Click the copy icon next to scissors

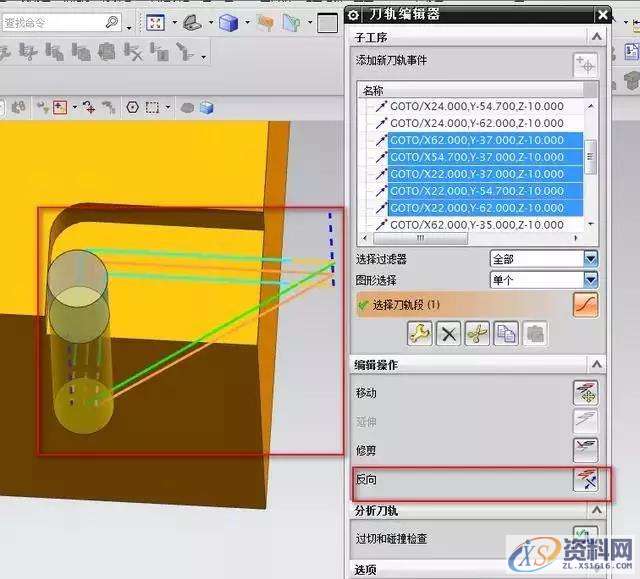pos(505,334)
